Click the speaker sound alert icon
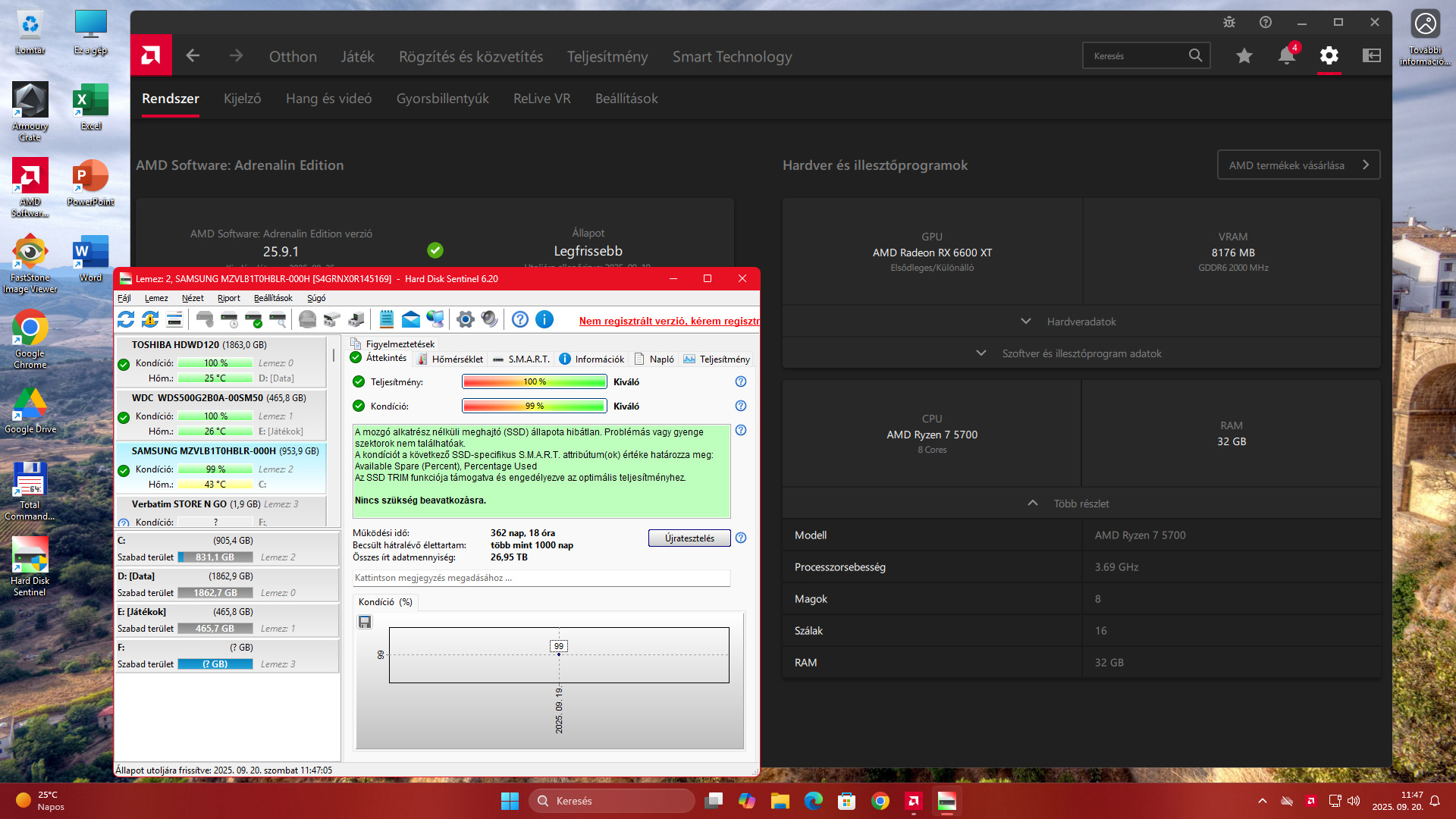 [x=490, y=319]
